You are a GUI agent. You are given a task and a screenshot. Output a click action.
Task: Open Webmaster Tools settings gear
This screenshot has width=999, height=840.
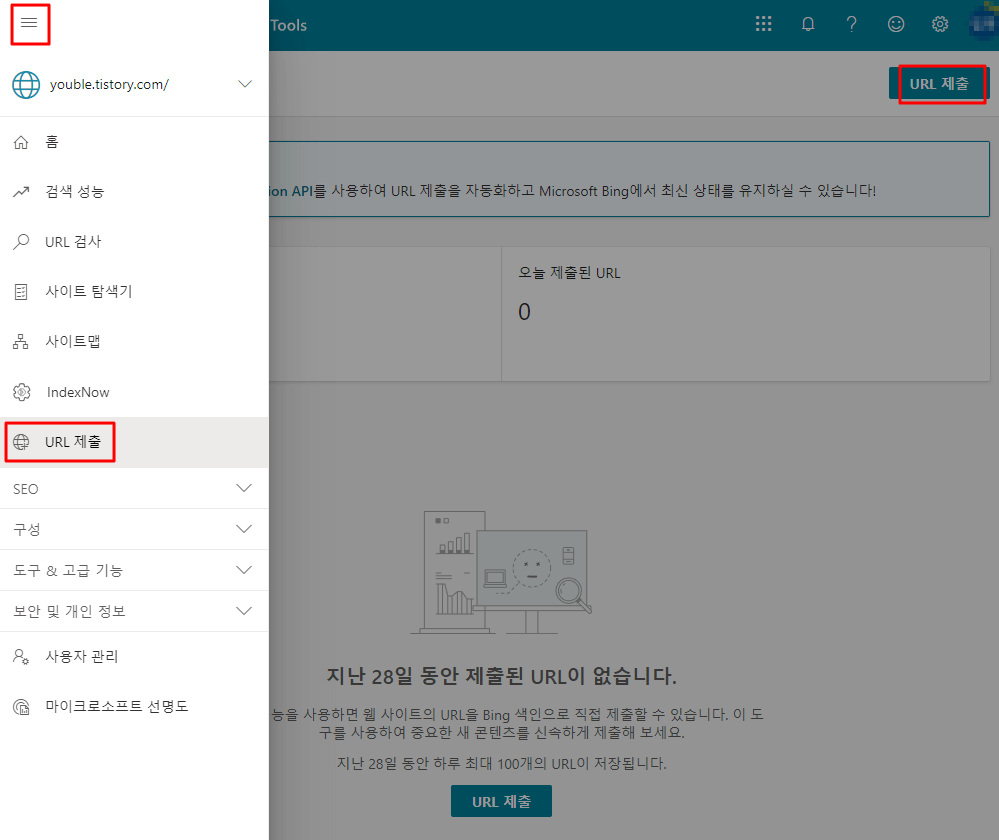(x=939, y=23)
